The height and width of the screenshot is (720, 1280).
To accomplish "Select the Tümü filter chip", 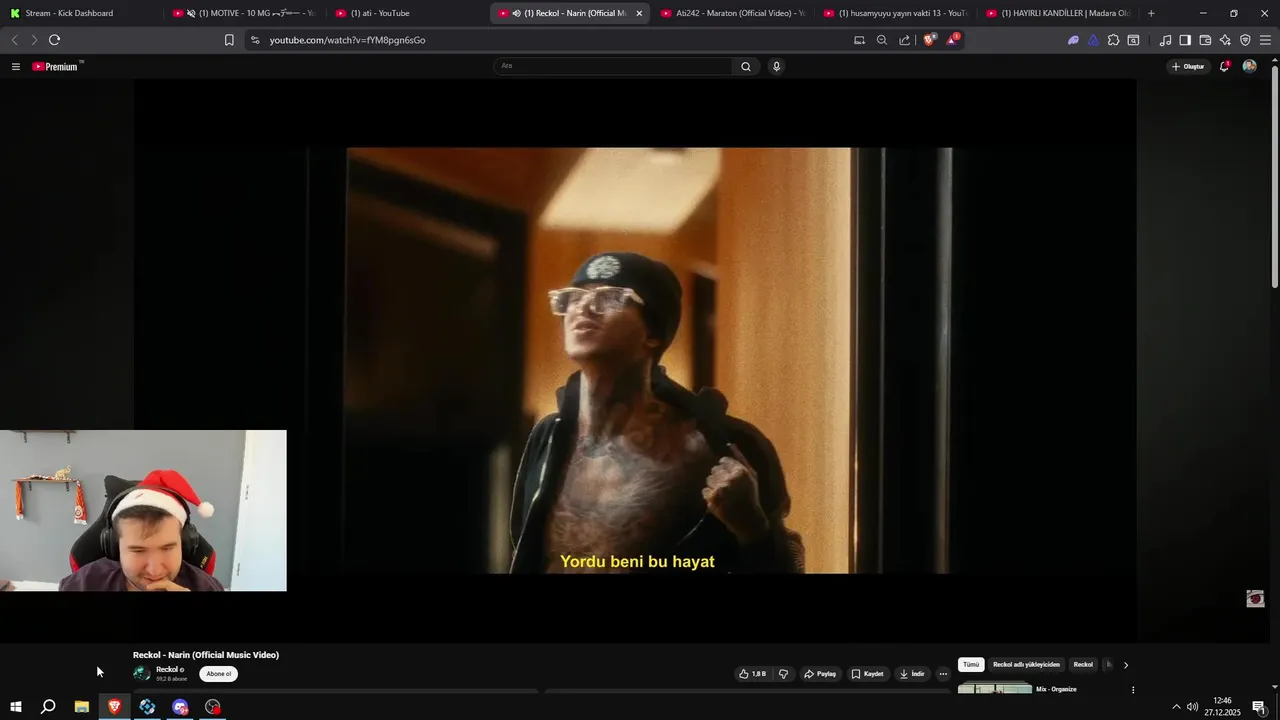I will (x=971, y=664).
